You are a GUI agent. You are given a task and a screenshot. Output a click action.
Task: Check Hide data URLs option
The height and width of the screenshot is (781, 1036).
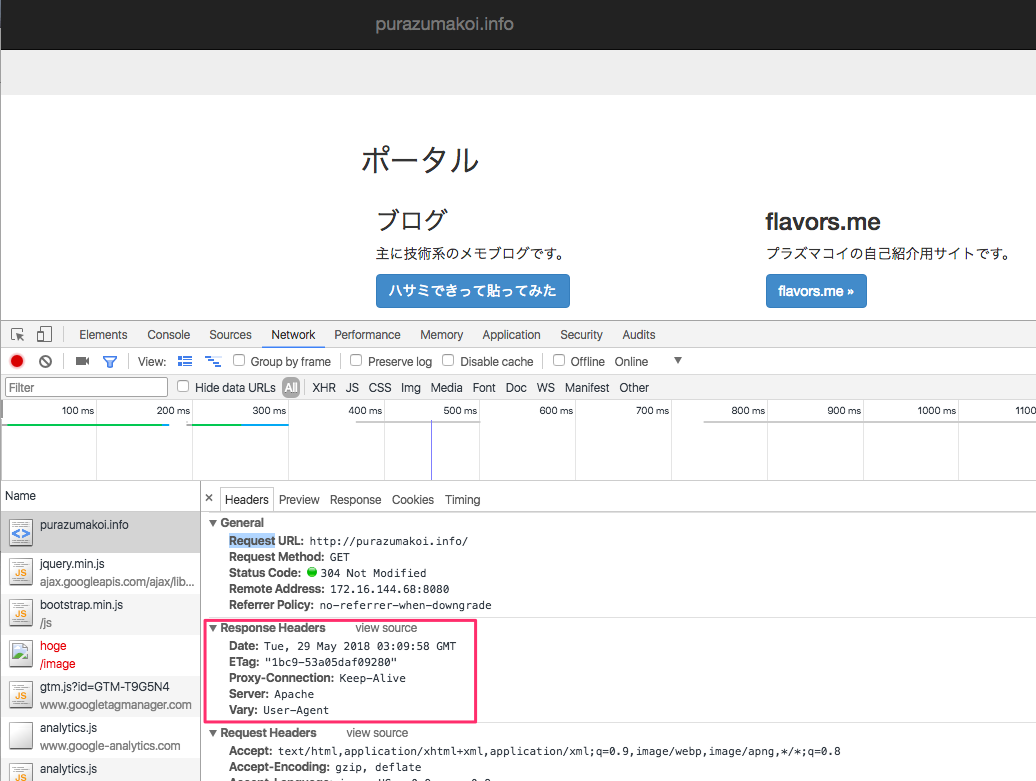(x=183, y=386)
